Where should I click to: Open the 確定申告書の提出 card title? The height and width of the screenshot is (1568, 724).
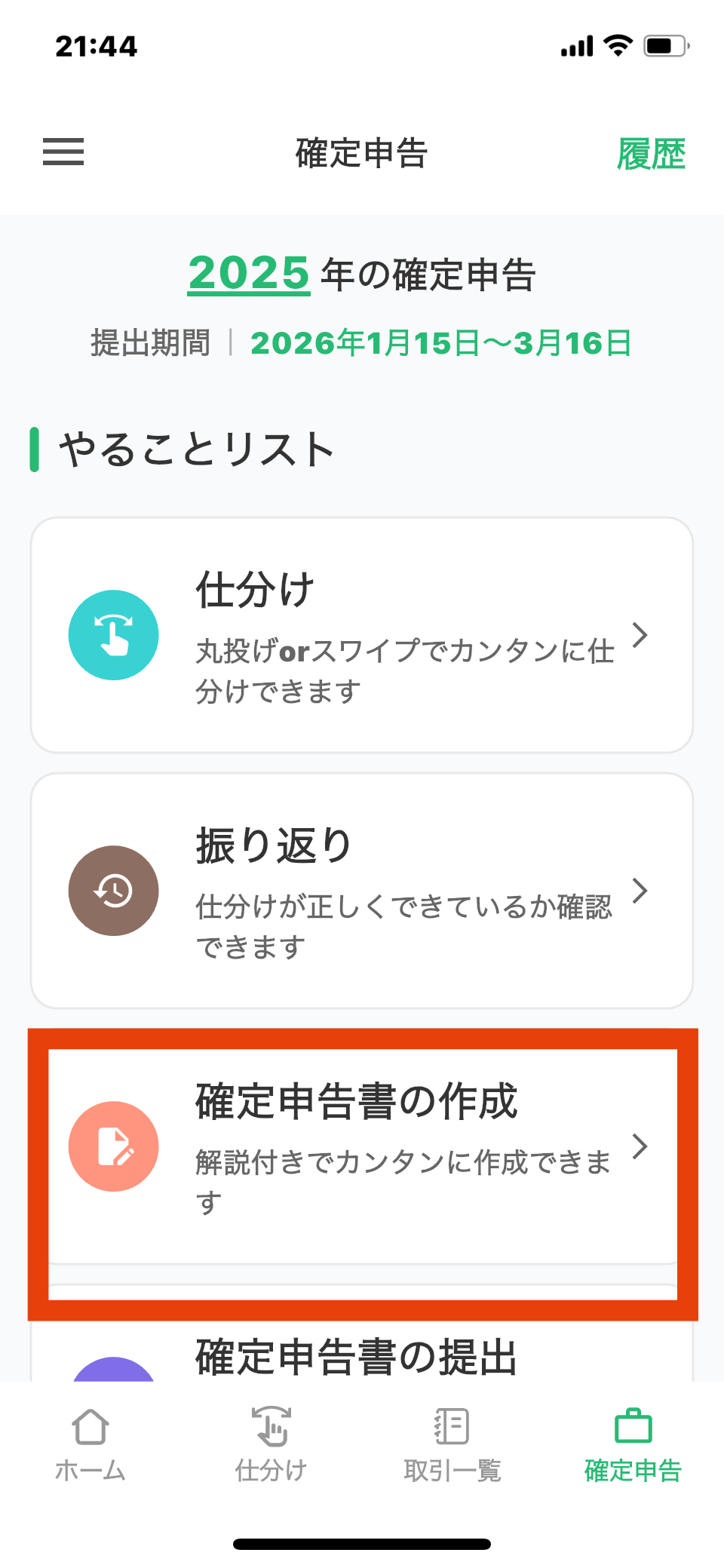(x=356, y=1358)
